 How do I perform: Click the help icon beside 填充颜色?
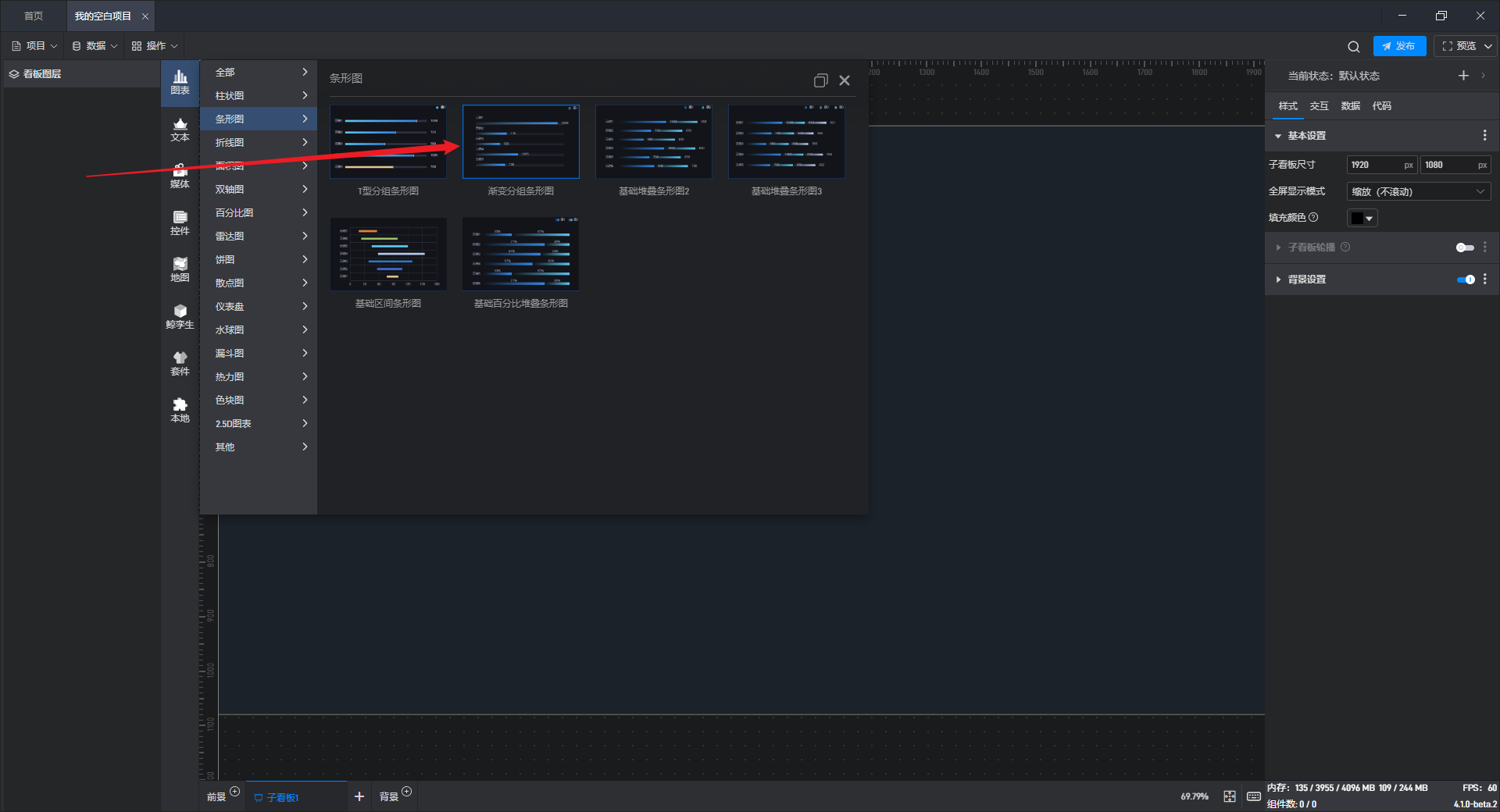click(1313, 218)
